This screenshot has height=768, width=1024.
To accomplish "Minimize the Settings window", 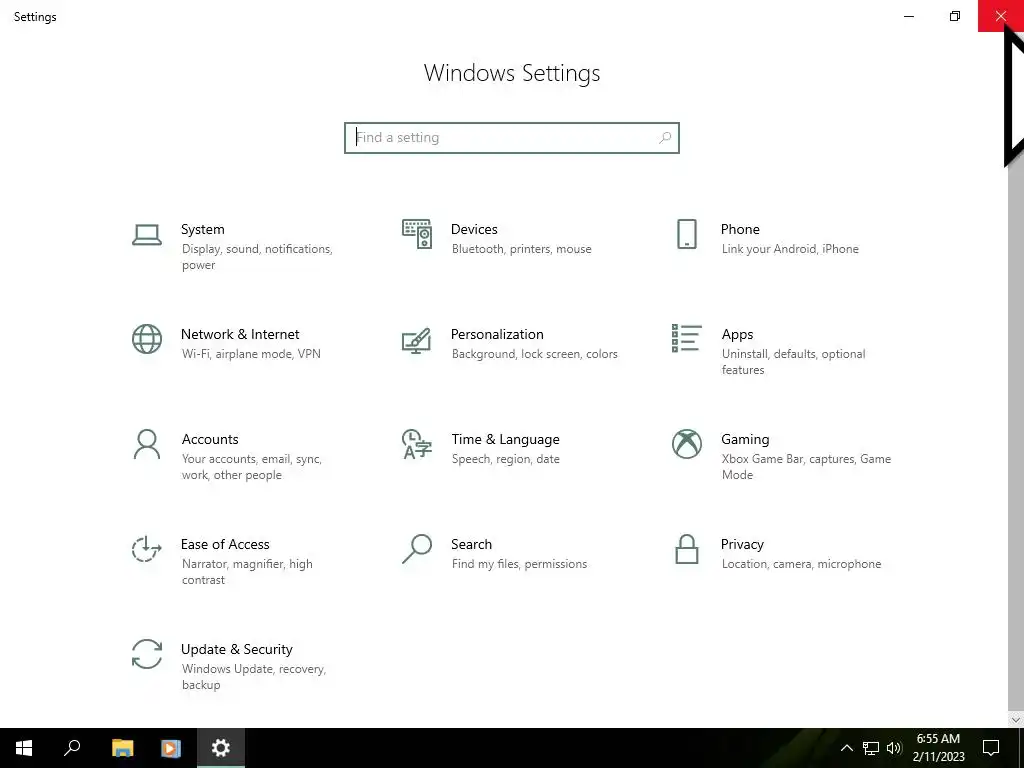I will [909, 16].
